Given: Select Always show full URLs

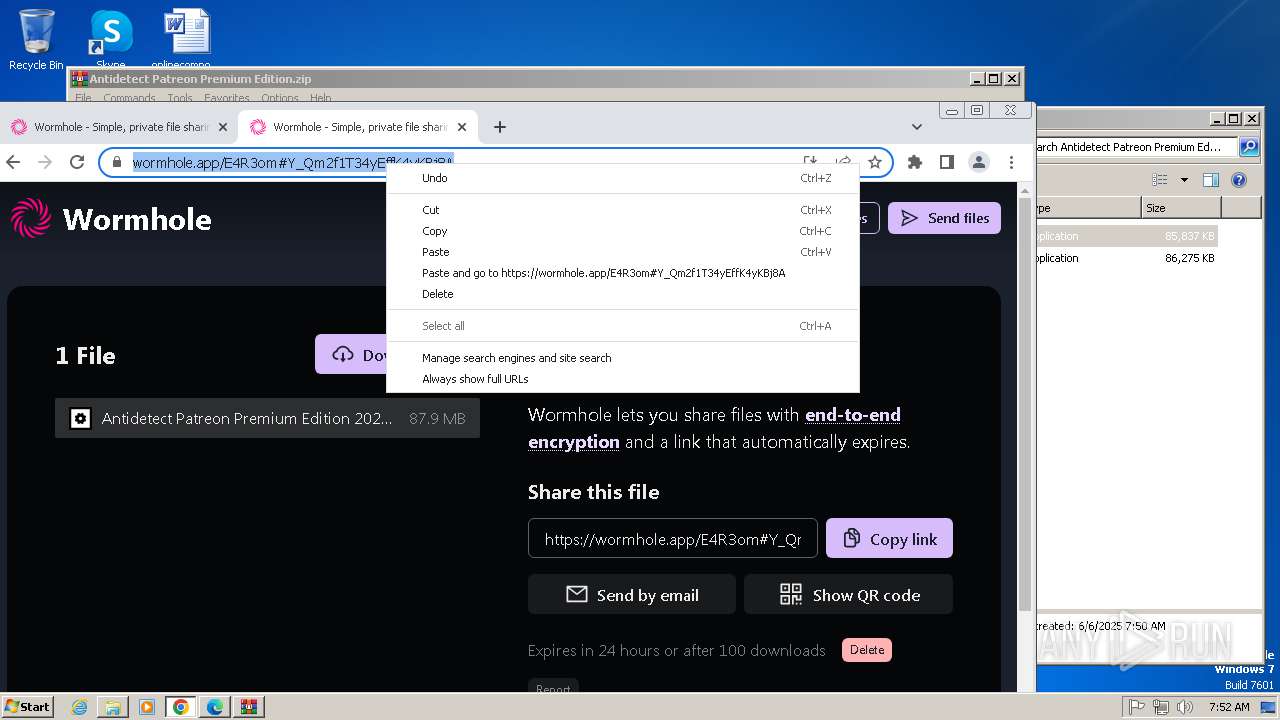Looking at the screenshot, I should (x=622, y=379).
